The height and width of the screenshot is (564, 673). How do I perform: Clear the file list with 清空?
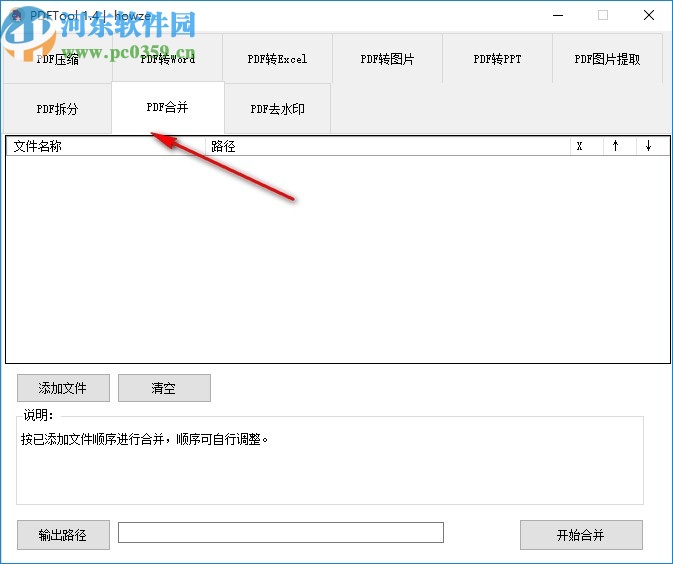coord(164,388)
